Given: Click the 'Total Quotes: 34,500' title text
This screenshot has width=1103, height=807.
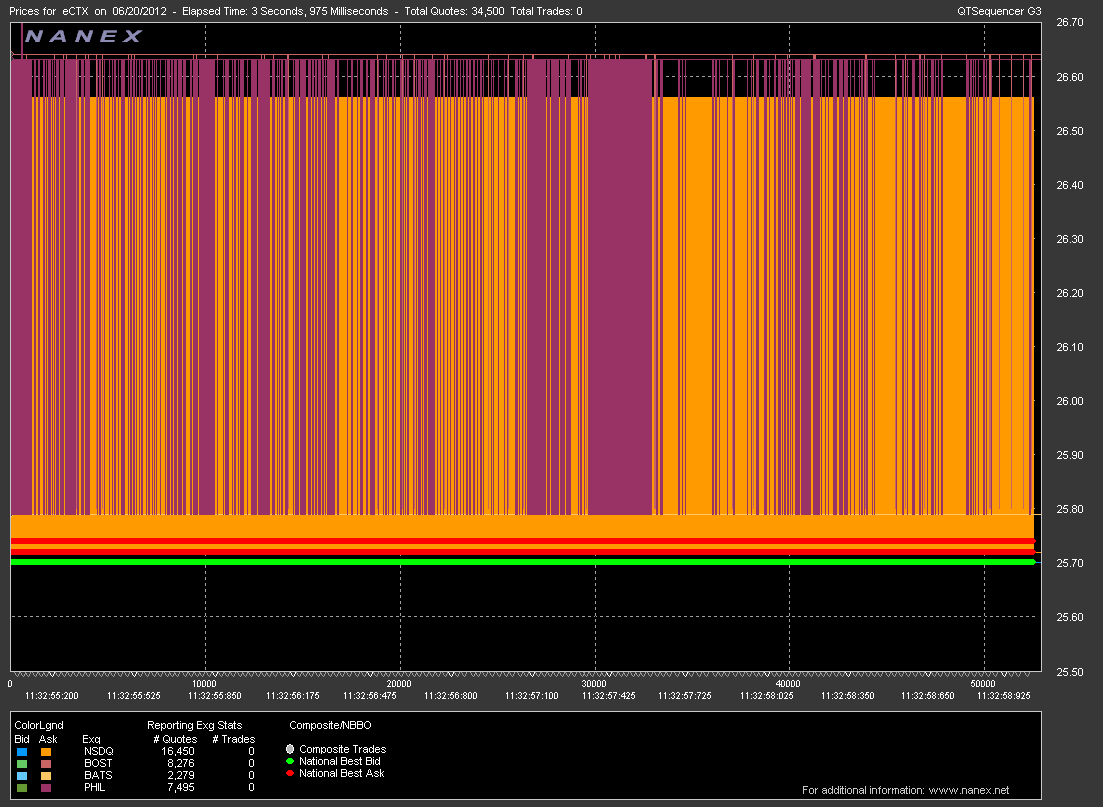Looking at the screenshot, I should (454, 11).
